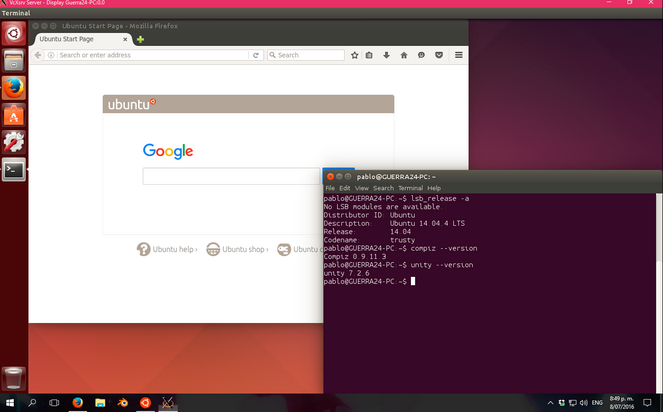The height and width of the screenshot is (413, 663).
Task: Select the Ubuntu Start Page tab
Action: [83, 39]
